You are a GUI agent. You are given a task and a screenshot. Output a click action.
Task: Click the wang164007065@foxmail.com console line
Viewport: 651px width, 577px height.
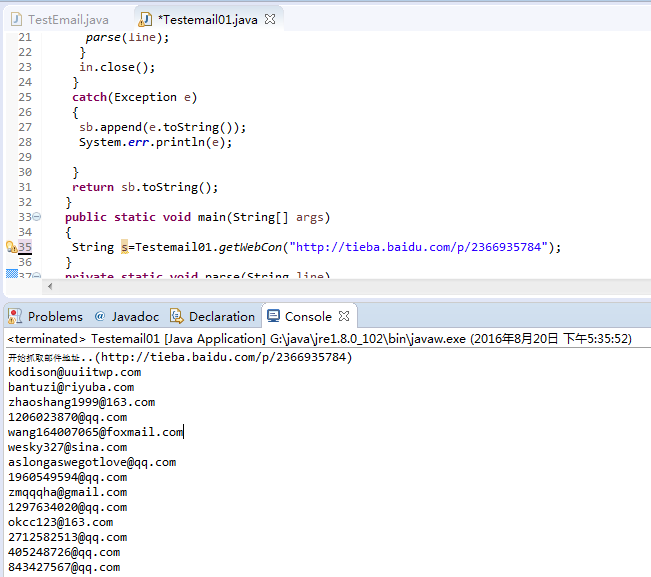(95, 432)
